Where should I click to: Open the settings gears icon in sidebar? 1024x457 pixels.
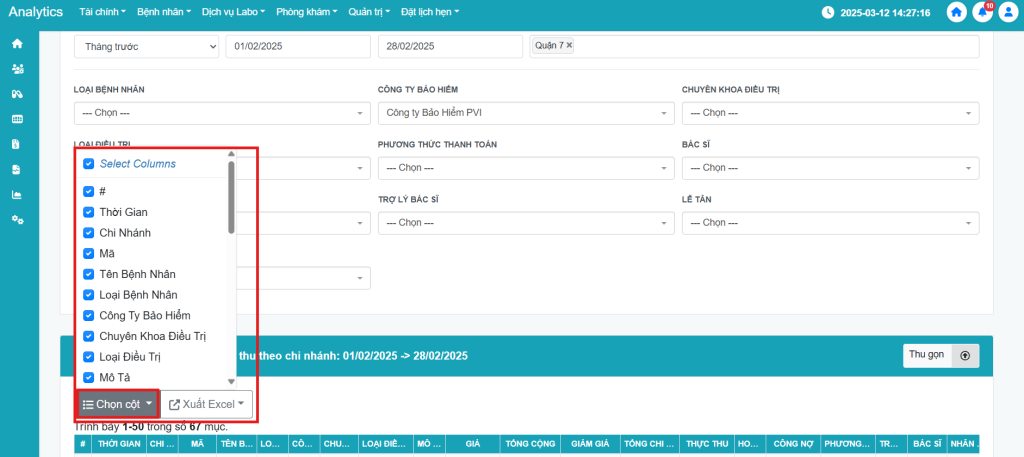point(17,219)
